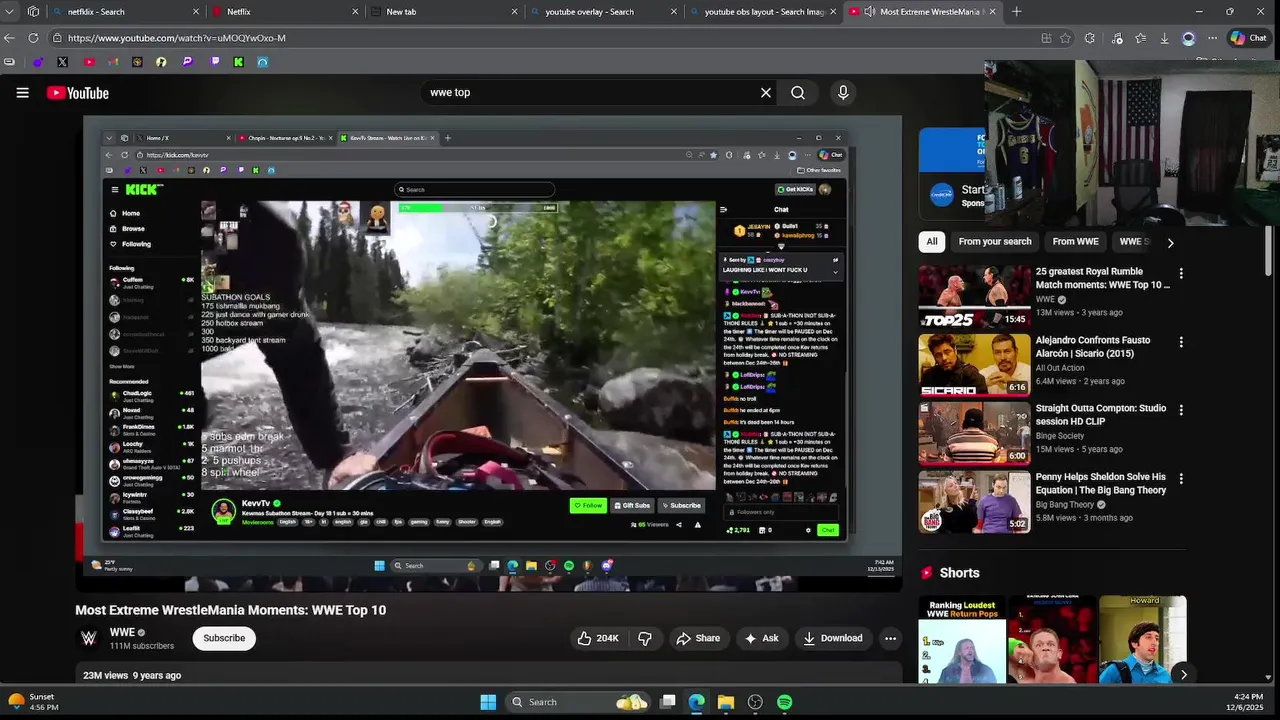
Task: Like the video with thumbs up
Action: click(598, 638)
